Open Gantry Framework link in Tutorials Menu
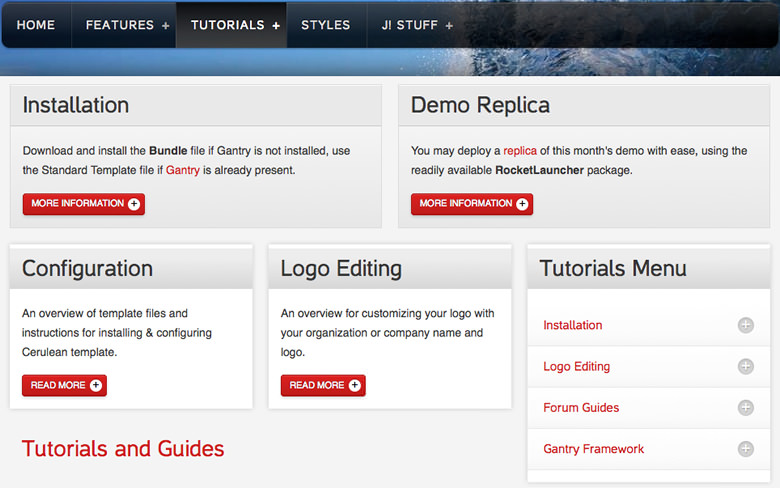 tap(594, 449)
